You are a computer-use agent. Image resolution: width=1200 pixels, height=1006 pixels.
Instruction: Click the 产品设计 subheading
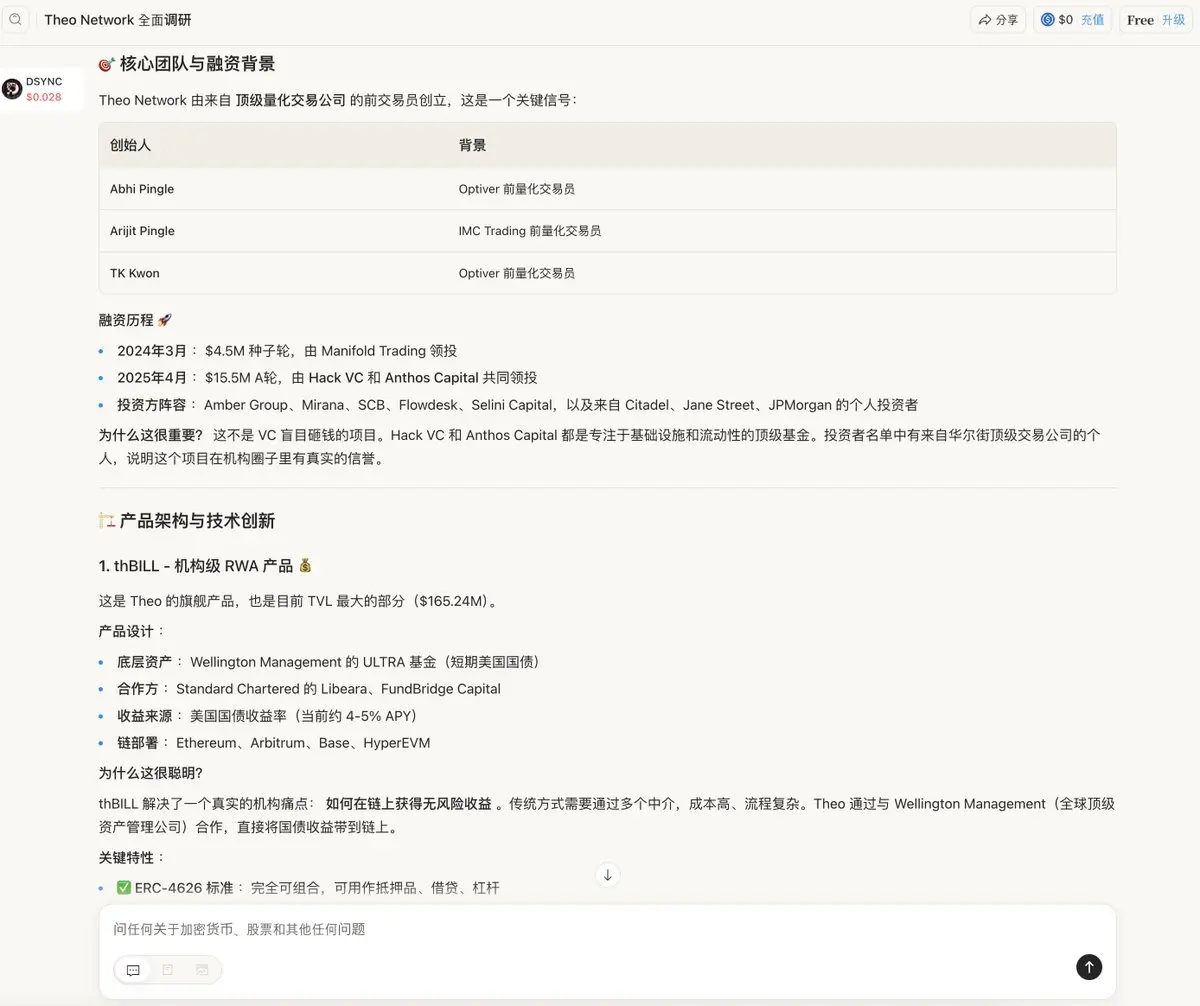coord(132,631)
